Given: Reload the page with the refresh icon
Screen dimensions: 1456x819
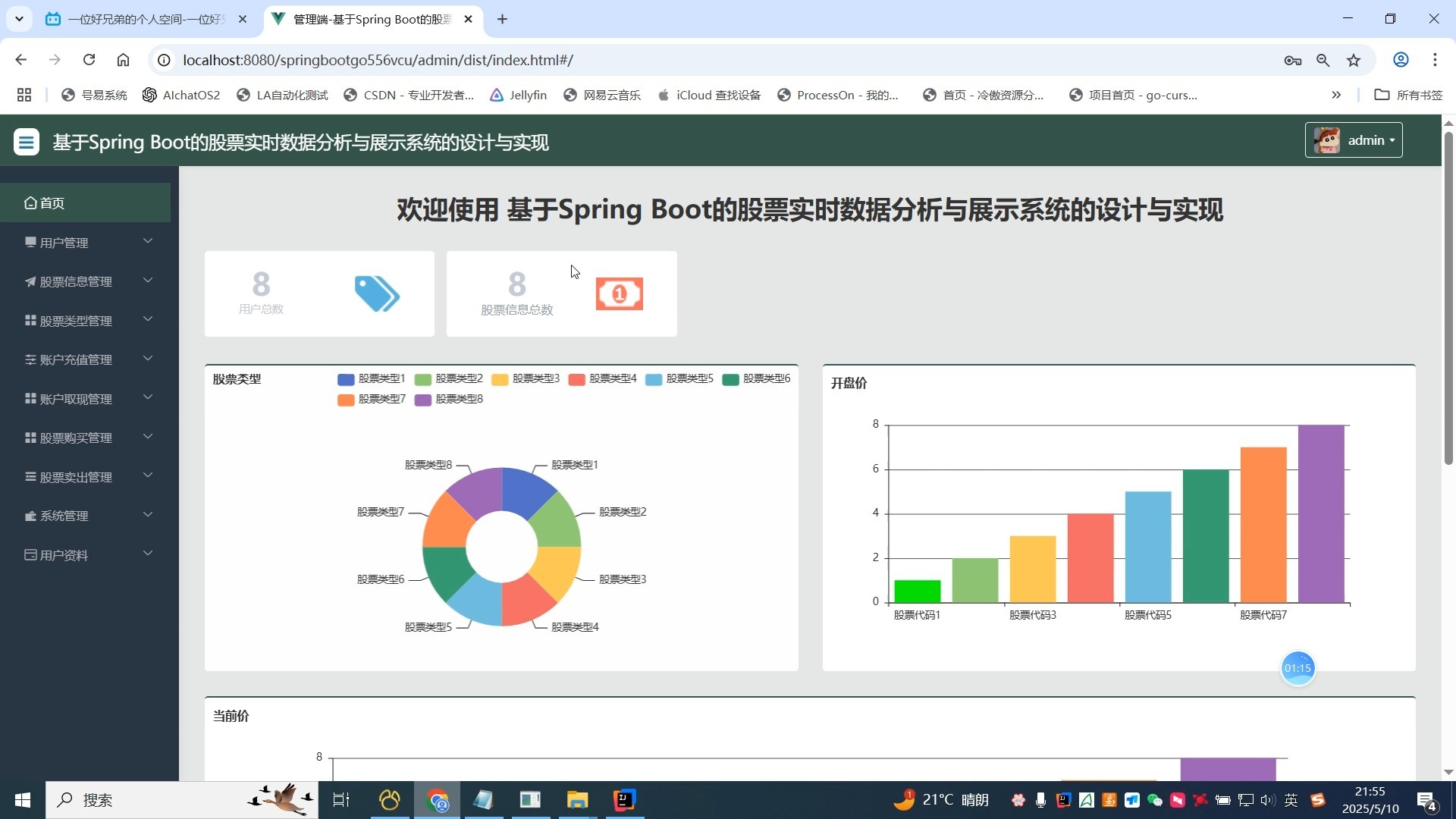Looking at the screenshot, I should pos(89,60).
